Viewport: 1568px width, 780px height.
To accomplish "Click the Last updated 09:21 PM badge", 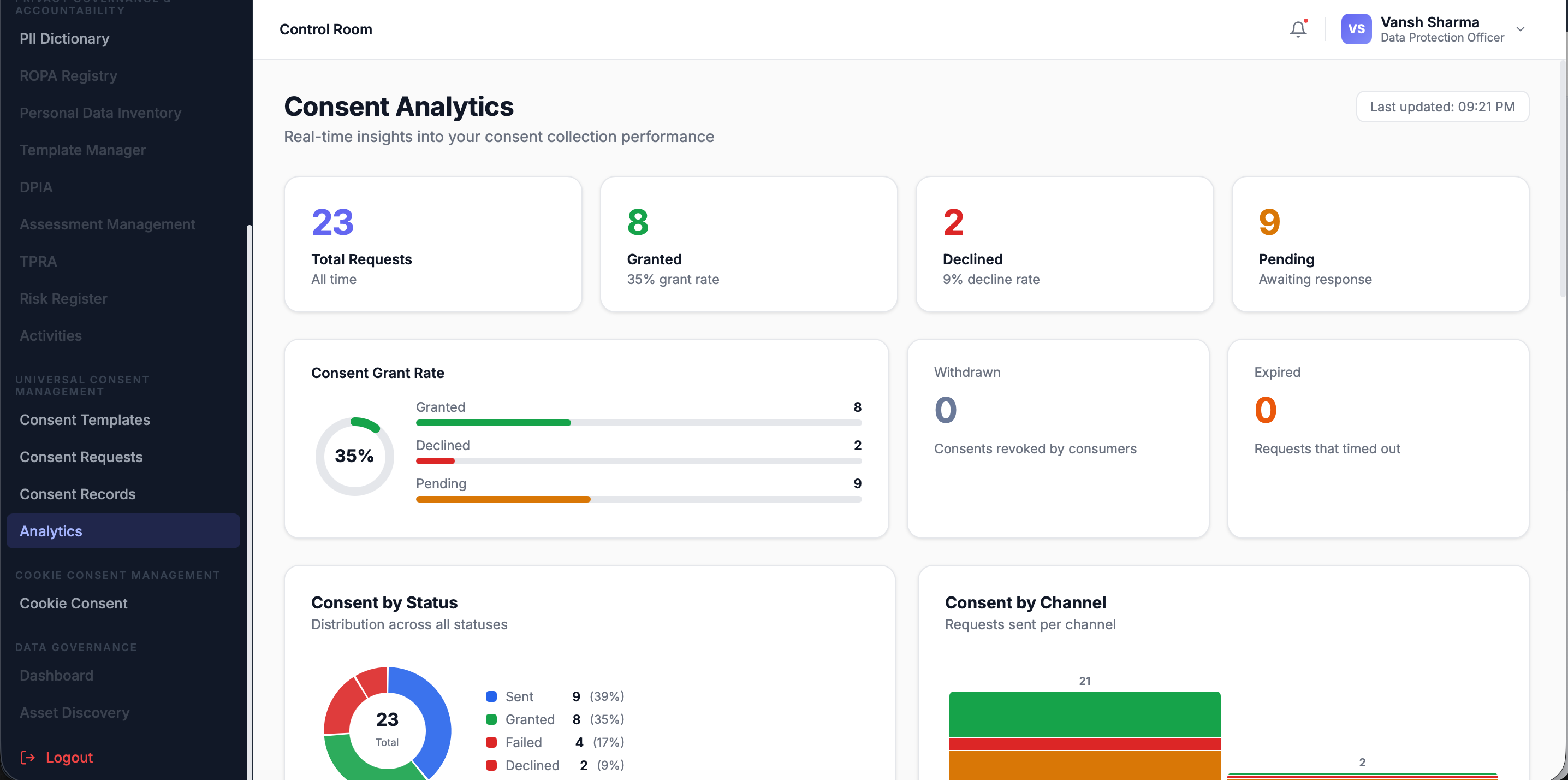I will pos(1442,107).
